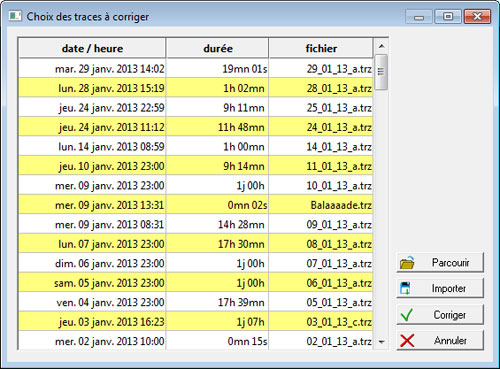Screen dimensions: 500x369
Task: Cancel the dialog with Annuler
Action: coord(440,340)
